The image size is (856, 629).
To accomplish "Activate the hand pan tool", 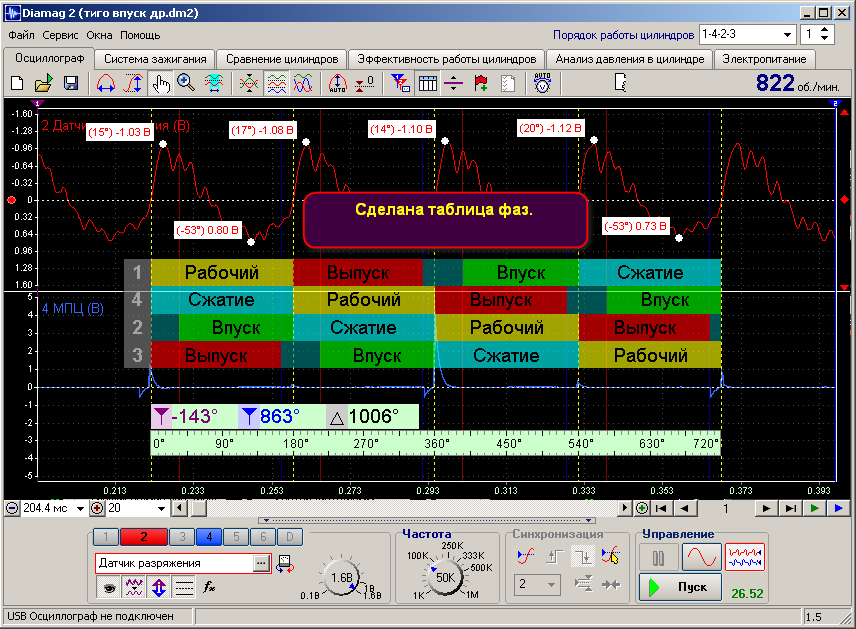I will (160, 84).
